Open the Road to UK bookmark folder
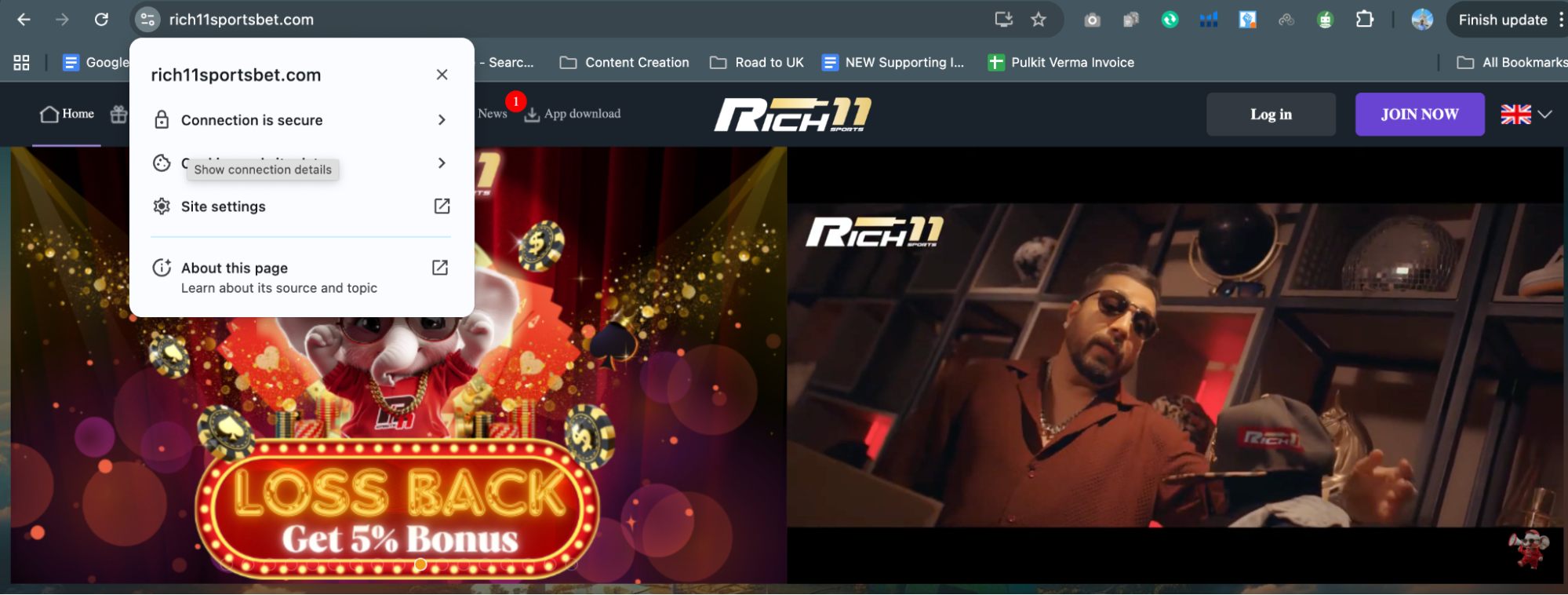 click(x=757, y=62)
